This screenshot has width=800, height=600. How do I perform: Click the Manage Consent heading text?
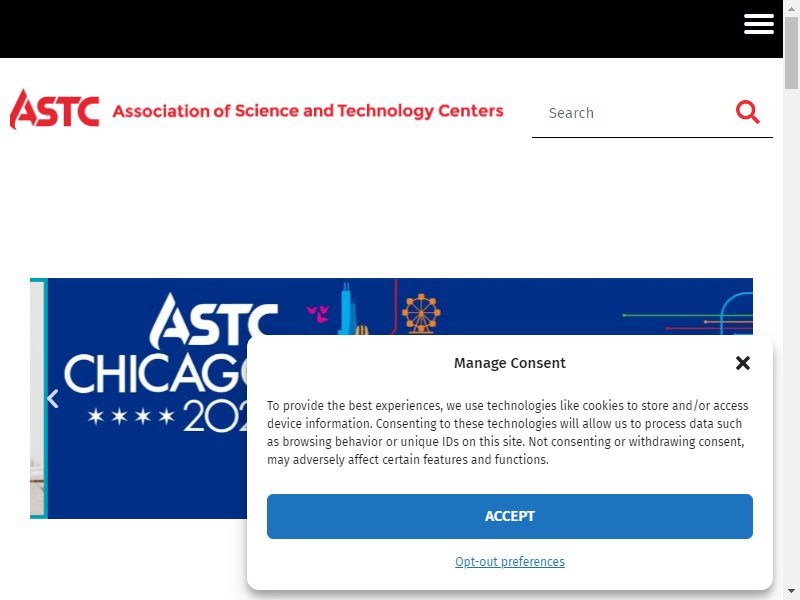510,363
